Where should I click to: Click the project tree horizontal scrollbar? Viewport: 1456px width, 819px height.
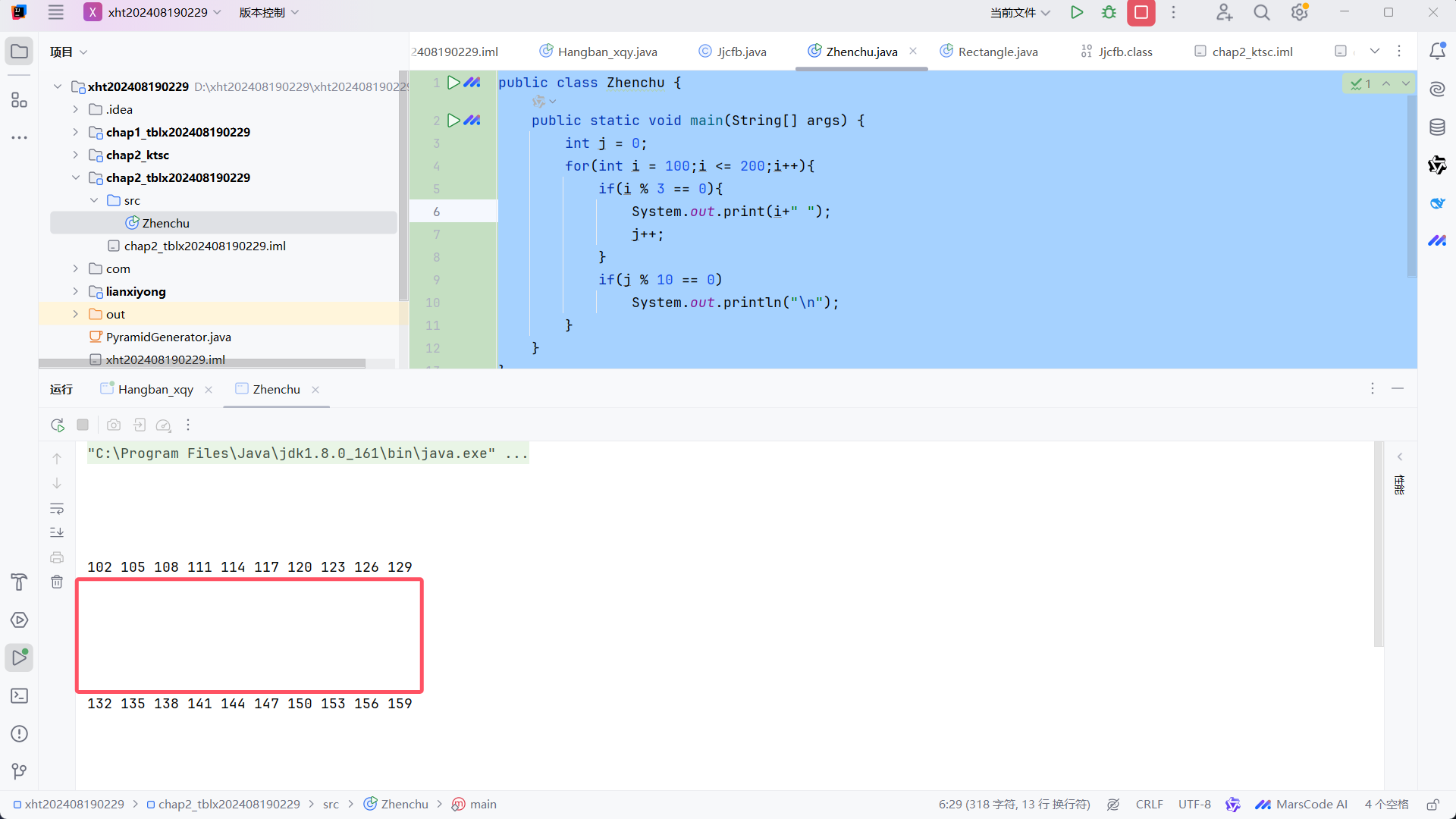click(202, 363)
